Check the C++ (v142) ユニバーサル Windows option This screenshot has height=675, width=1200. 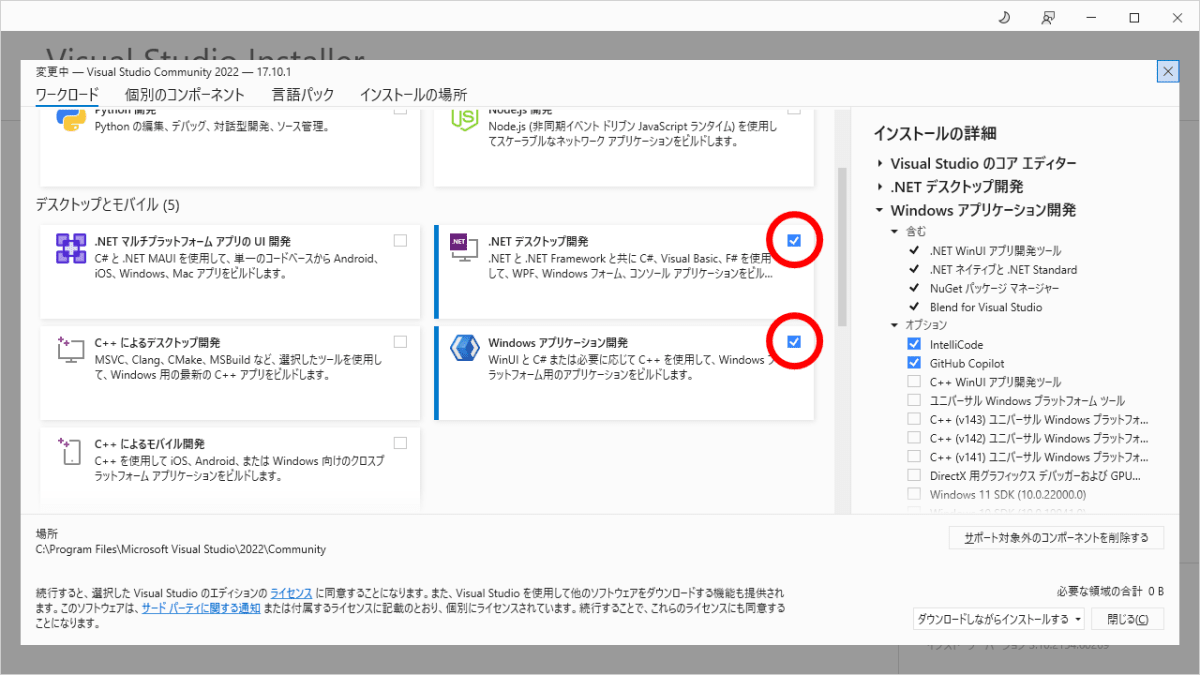(914, 438)
